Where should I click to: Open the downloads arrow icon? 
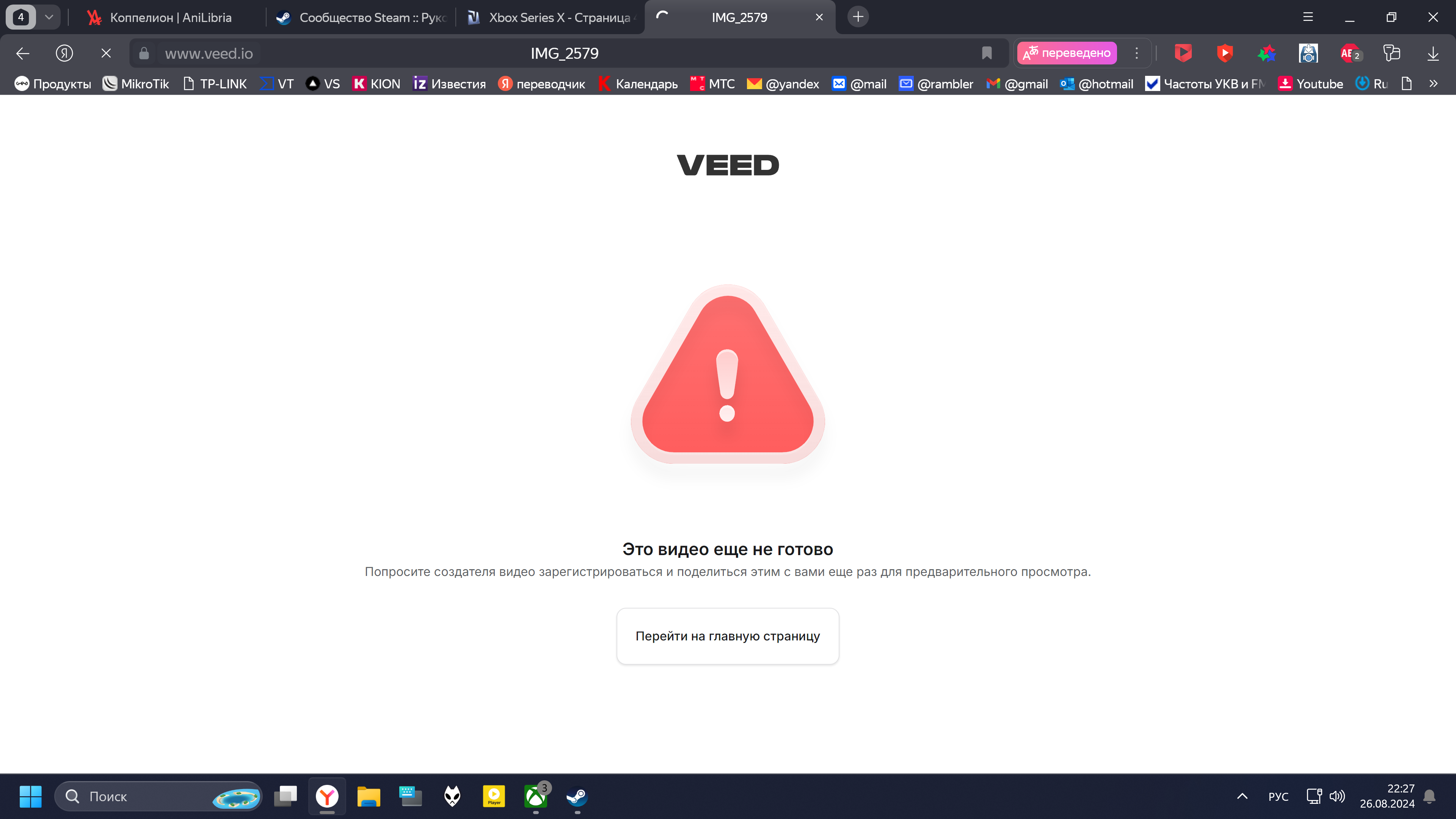[1433, 53]
